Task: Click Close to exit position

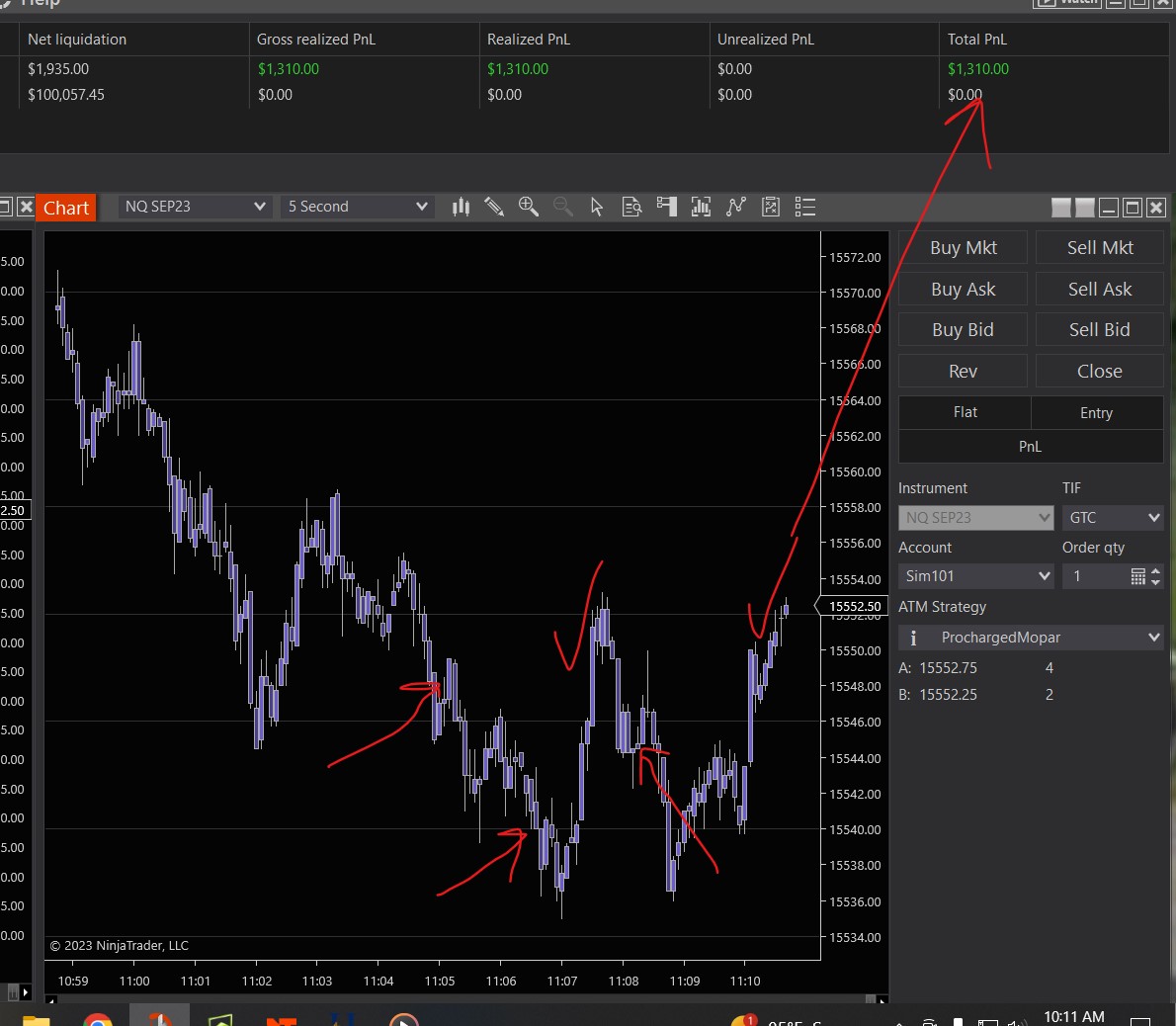Action: tap(1099, 372)
